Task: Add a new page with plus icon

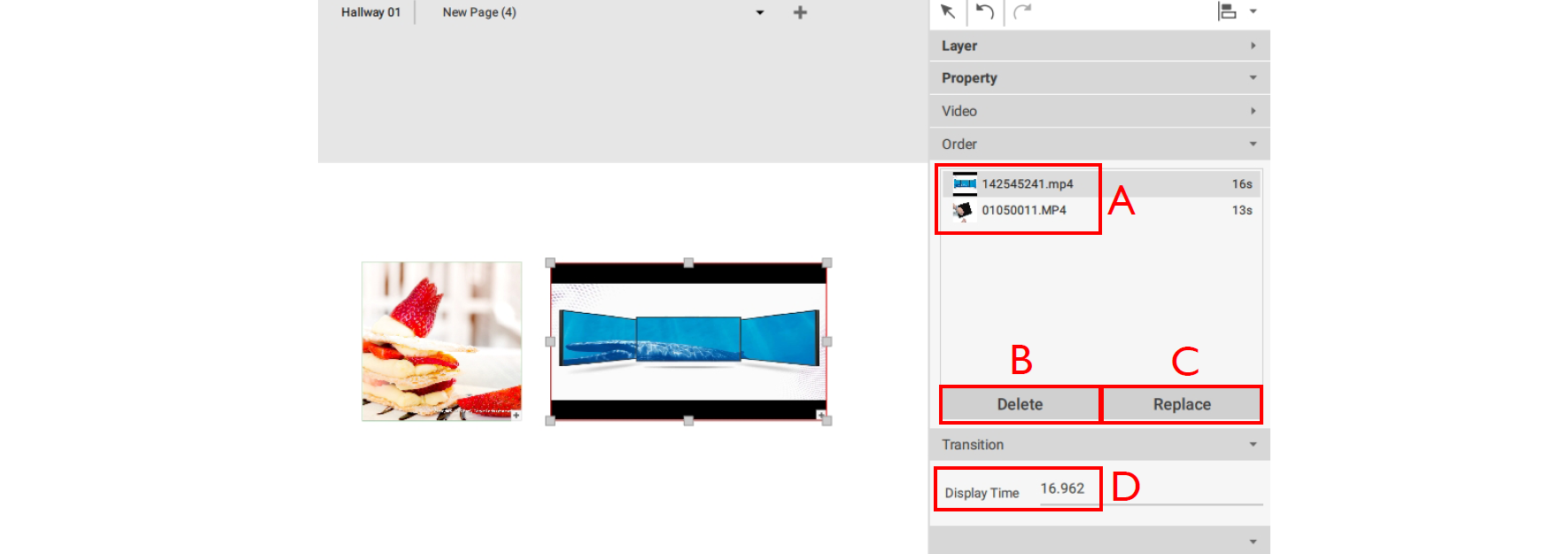Action: pos(800,12)
